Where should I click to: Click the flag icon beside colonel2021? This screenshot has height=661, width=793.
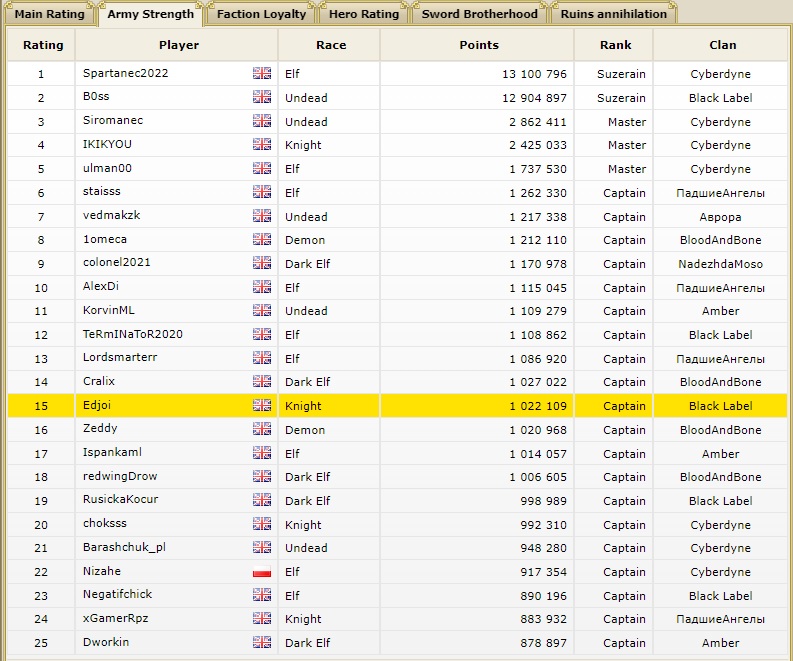(262, 264)
